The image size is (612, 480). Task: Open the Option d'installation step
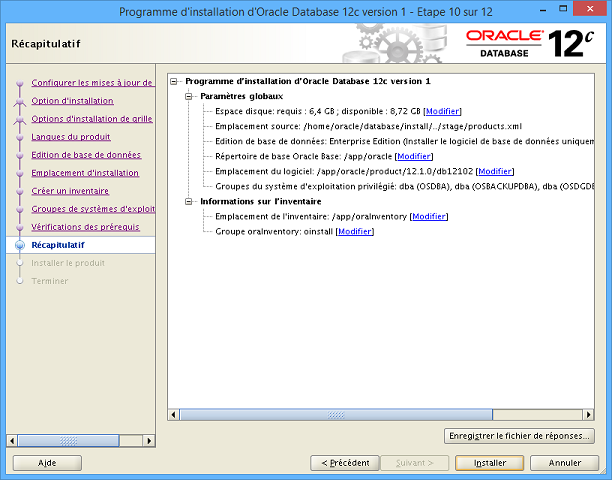coord(73,101)
